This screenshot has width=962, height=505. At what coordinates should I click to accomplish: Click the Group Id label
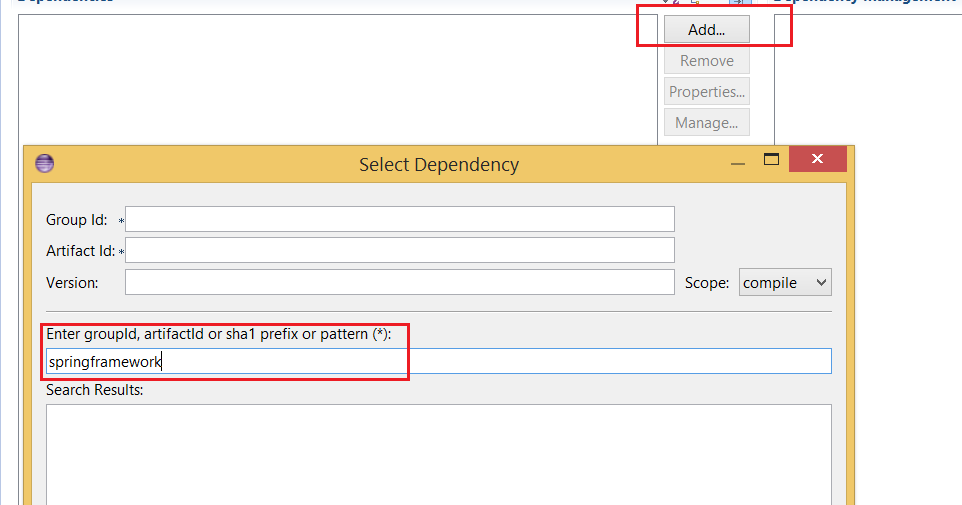pos(76,220)
